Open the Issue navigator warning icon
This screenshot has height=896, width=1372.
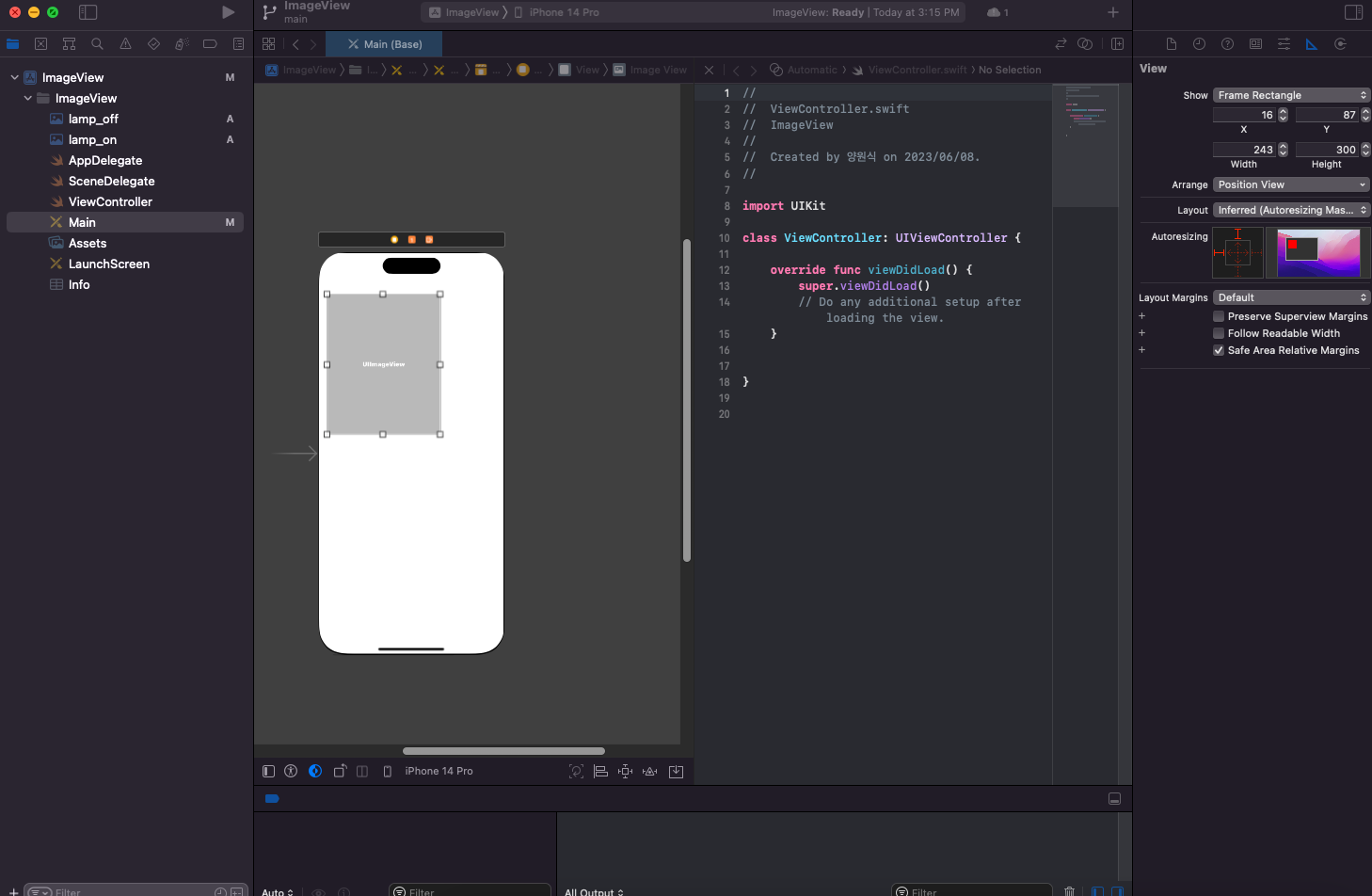click(125, 44)
